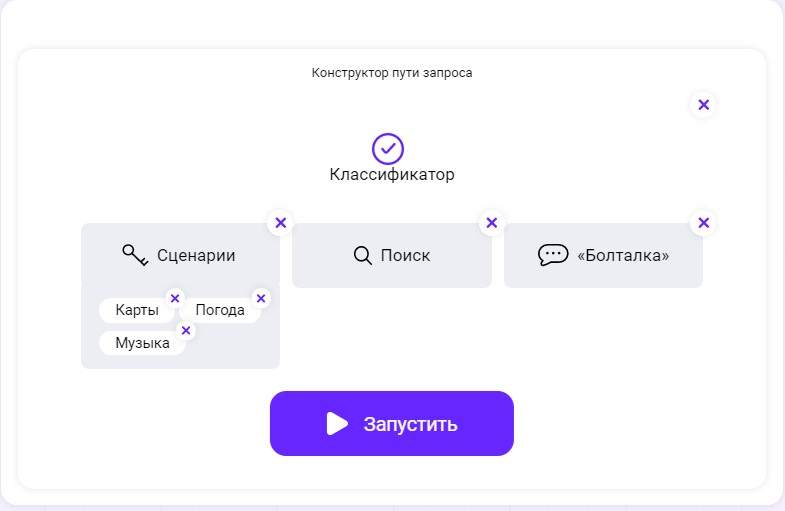Image resolution: width=785 pixels, height=511 pixels.
Task: Delete the Погода tag
Action: [x=261, y=298]
